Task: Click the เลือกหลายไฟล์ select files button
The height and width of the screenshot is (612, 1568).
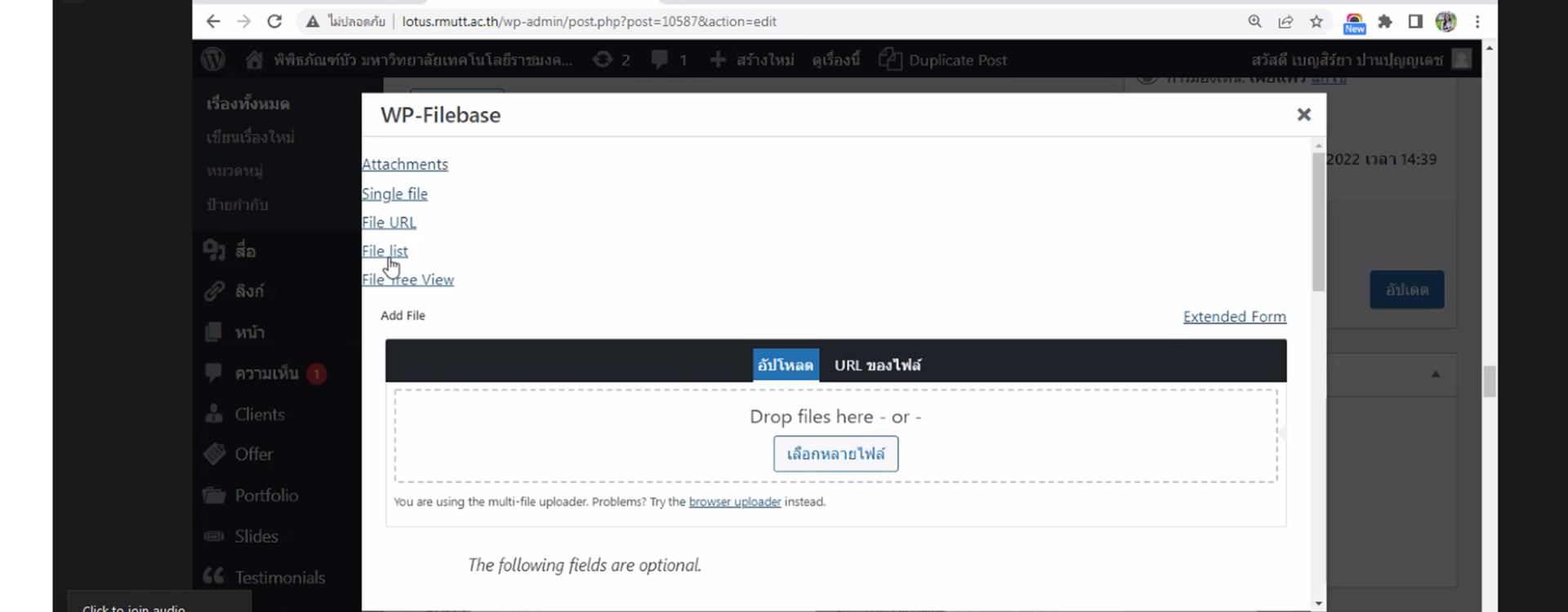Action: pyautogui.click(x=835, y=454)
